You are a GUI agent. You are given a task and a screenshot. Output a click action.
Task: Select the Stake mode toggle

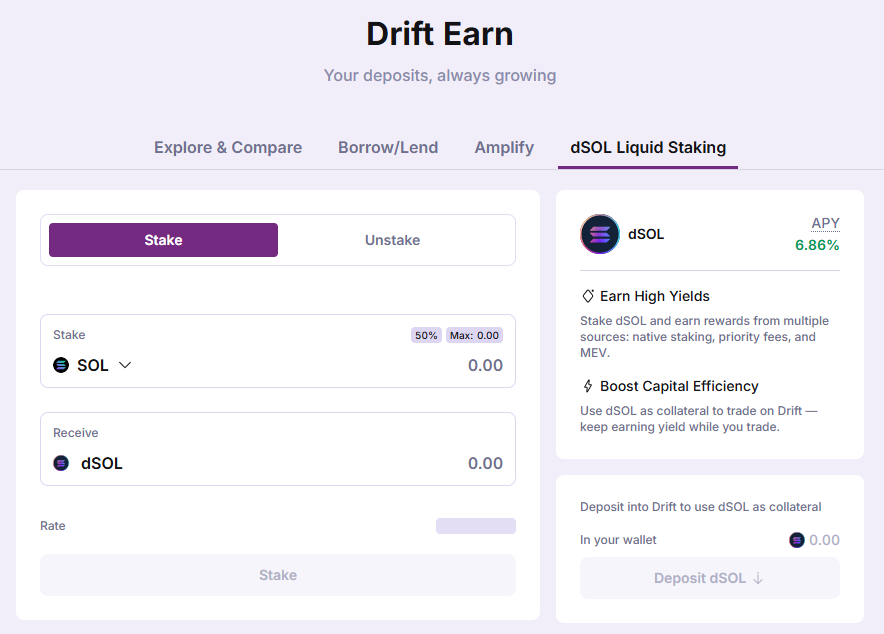pyautogui.click(x=163, y=240)
